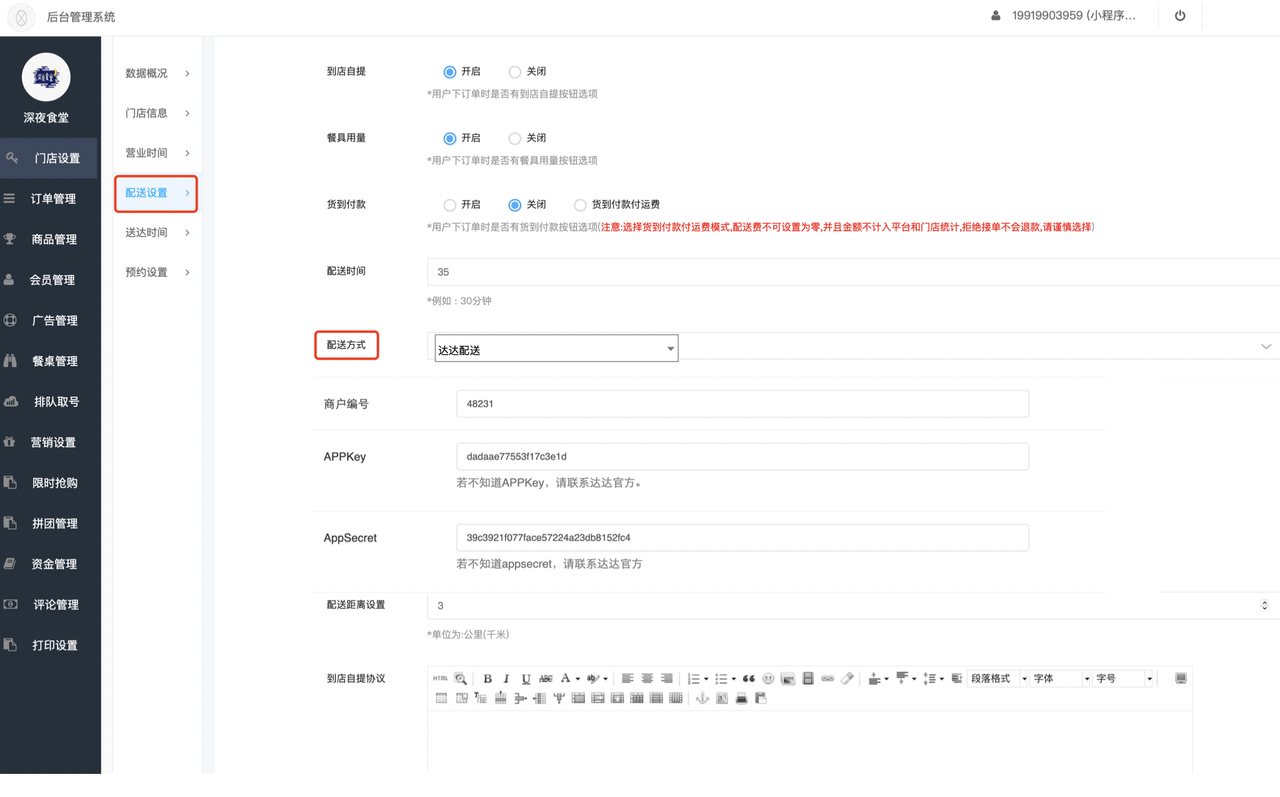This screenshot has width=1280, height=797.
Task: Open 餐桌管理 in sidebar
Action: coord(50,361)
